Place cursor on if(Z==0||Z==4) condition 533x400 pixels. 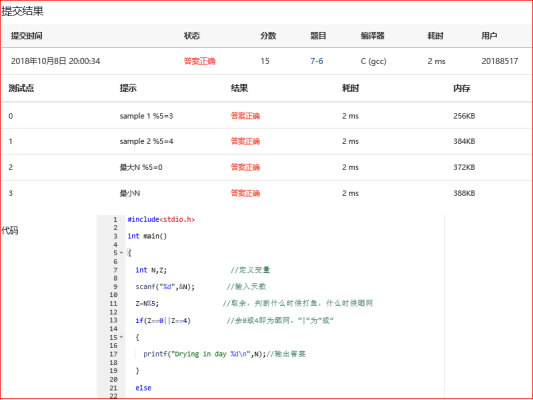tap(163, 320)
